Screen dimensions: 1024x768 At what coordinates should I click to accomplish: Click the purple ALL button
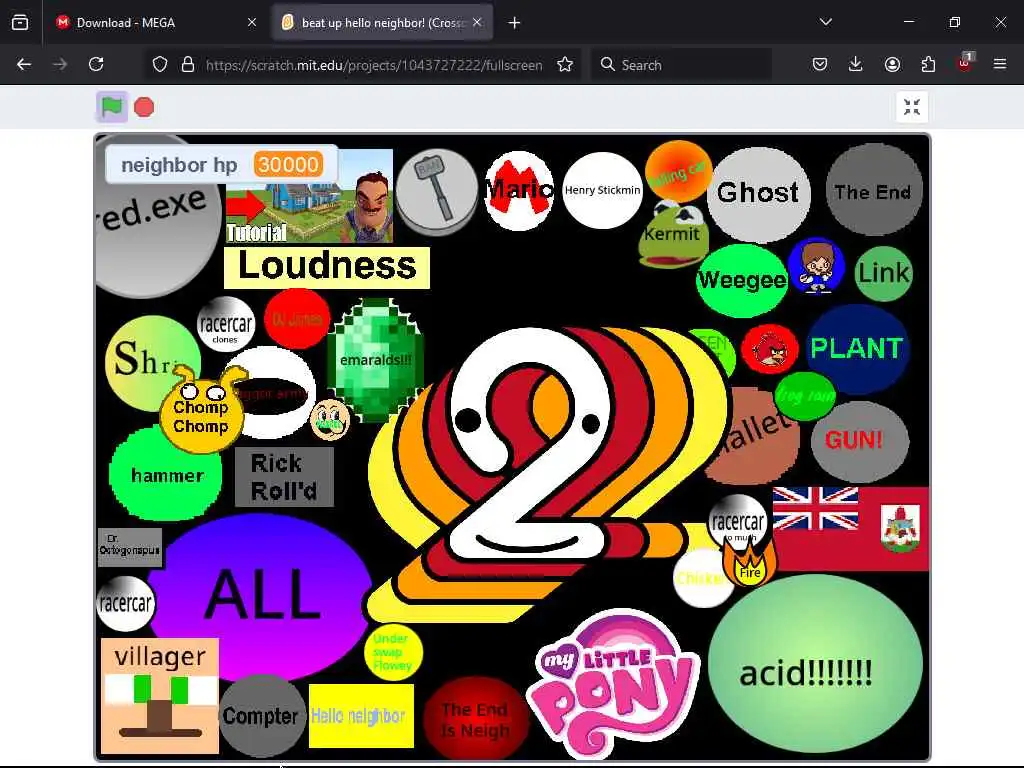tap(261, 594)
